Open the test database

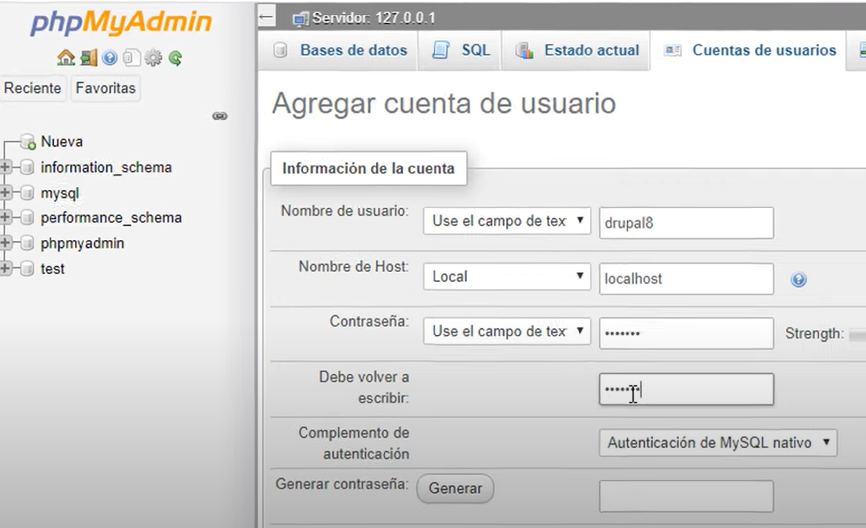(52, 269)
